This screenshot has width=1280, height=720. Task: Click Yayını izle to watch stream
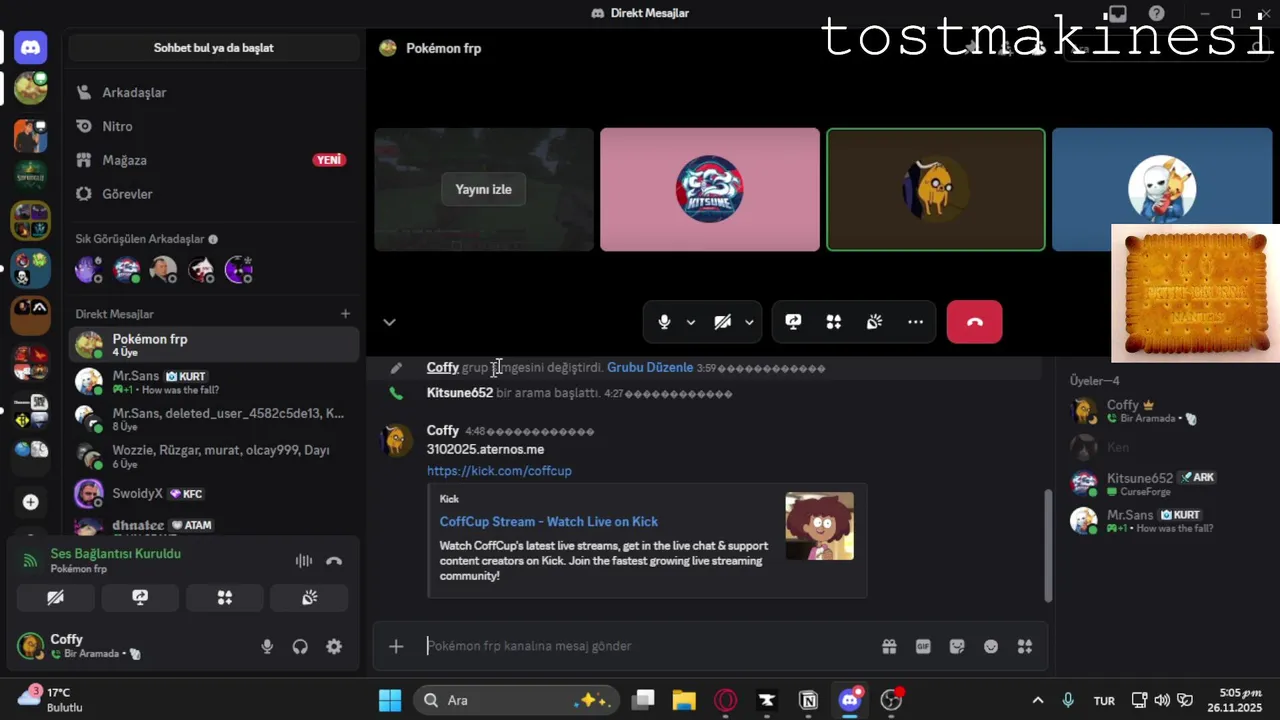point(483,189)
